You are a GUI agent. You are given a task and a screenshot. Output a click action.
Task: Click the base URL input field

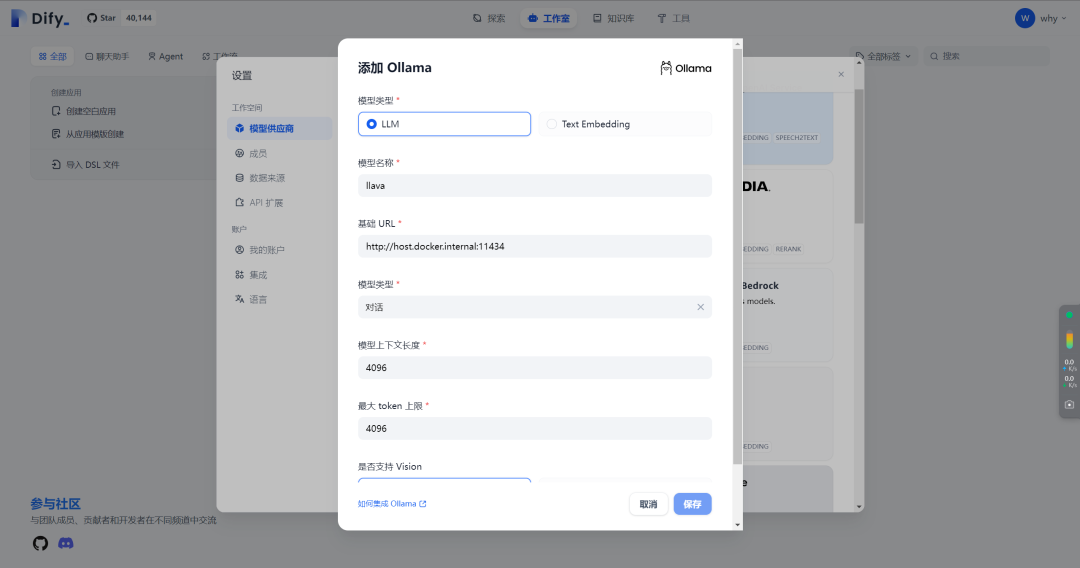(x=534, y=246)
